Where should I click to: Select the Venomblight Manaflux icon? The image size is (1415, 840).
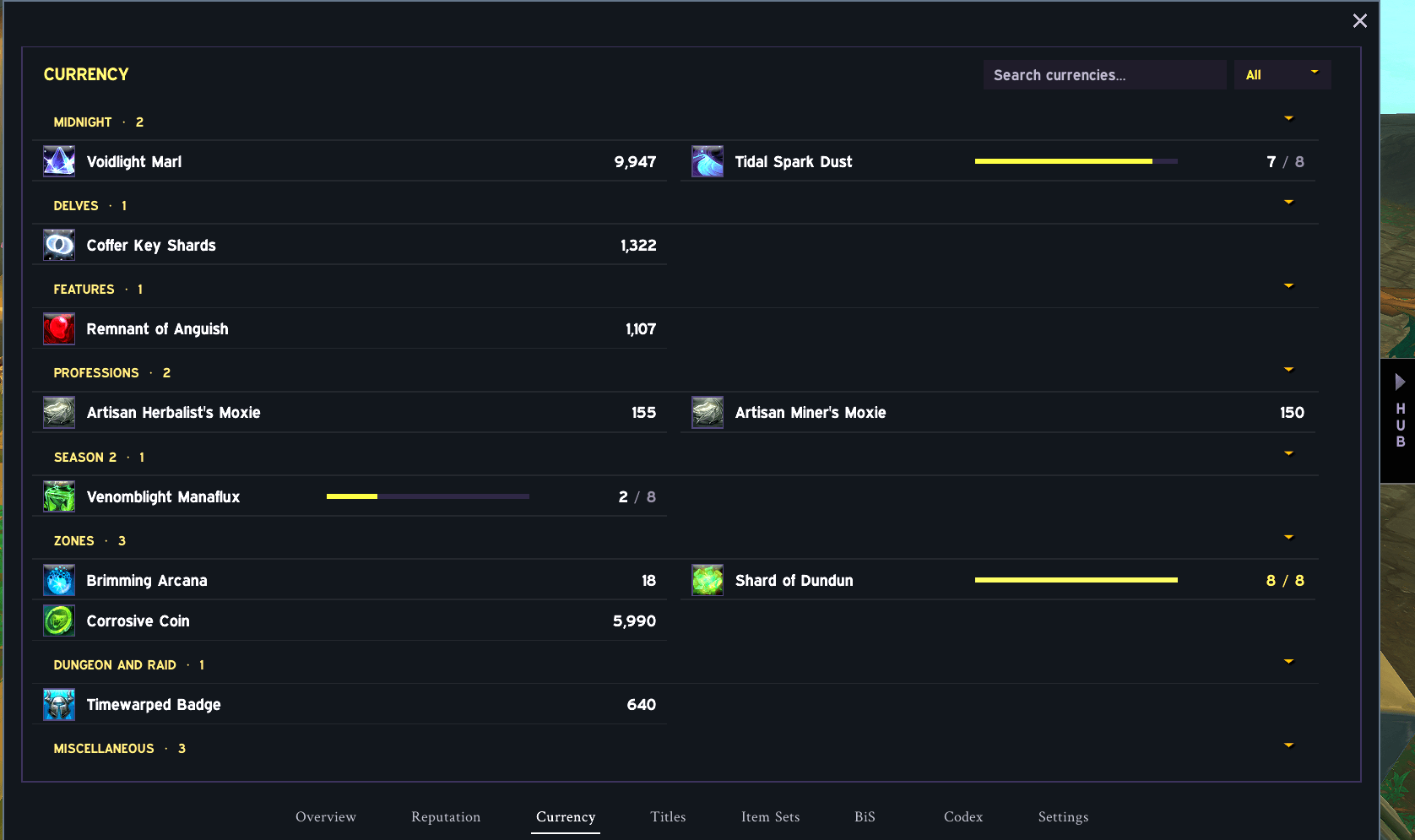59,496
